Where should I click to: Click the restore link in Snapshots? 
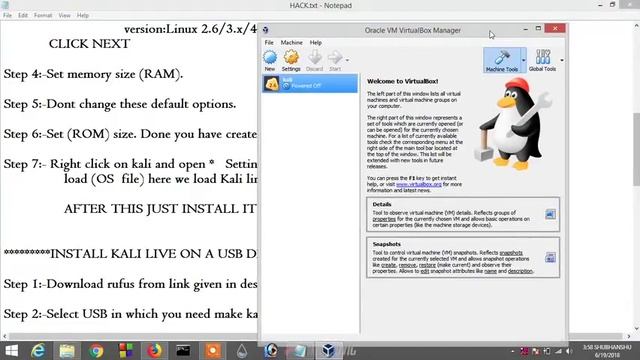pyautogui.click(x=427, y=265)
